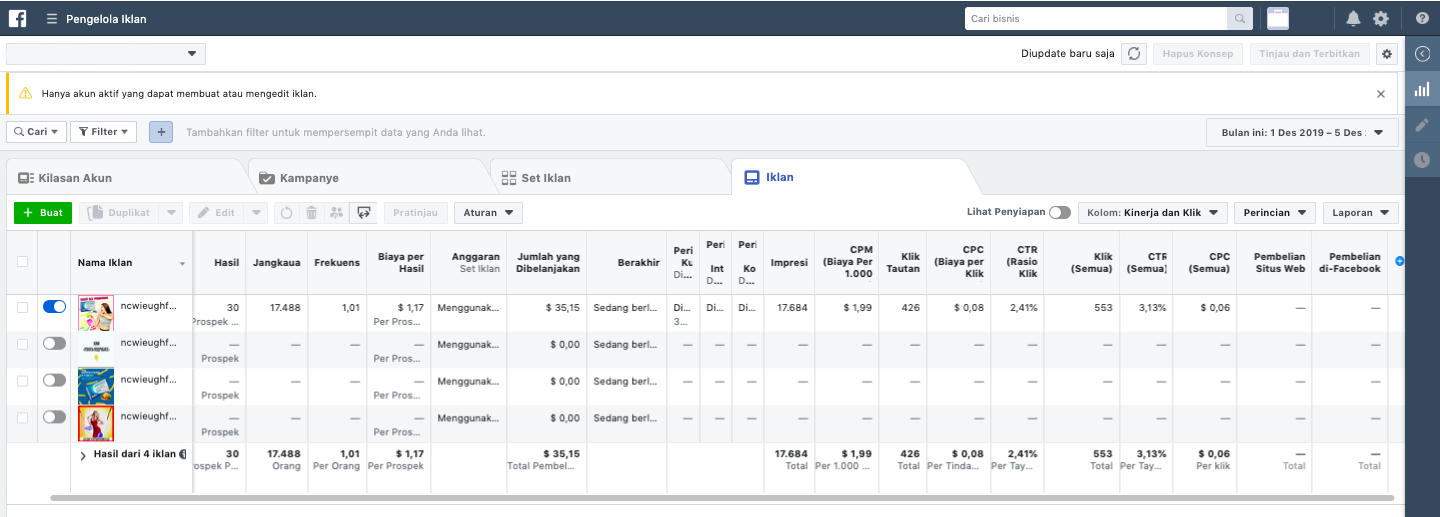
Task: Click the Facebook logo icon
Action: [x=17, y=18]
